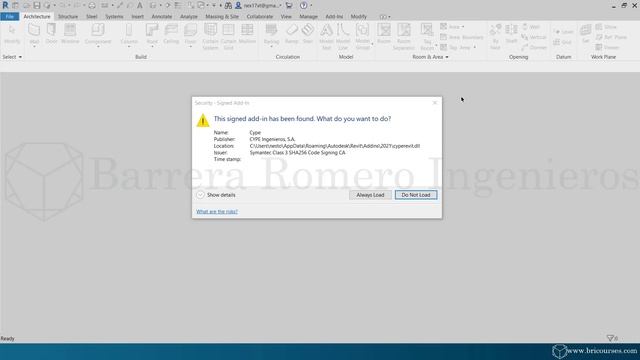Image resolution: width=640 pixels, height=360 pixels.
Task: Open the Help icon dropdown arrow
Action: (x=311, y=6)
